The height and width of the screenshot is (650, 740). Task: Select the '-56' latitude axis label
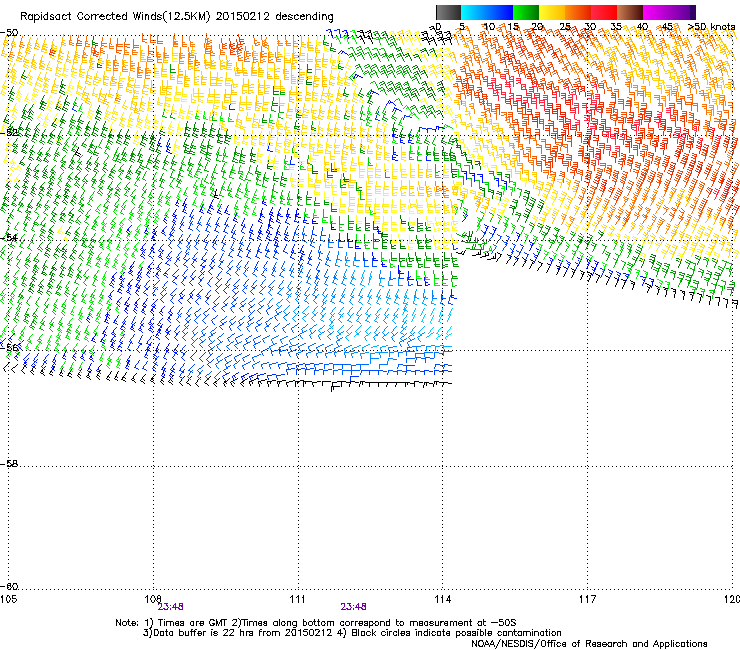(9, 347)
